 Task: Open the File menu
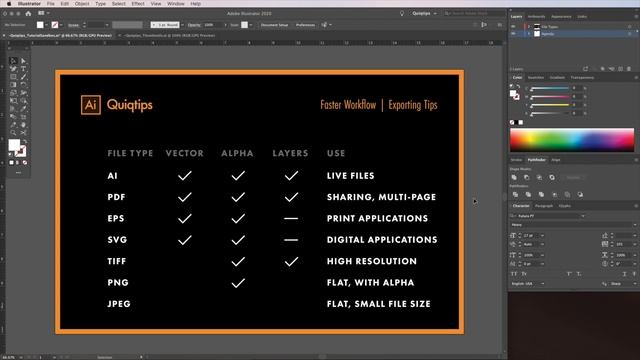tap(51, 4)
